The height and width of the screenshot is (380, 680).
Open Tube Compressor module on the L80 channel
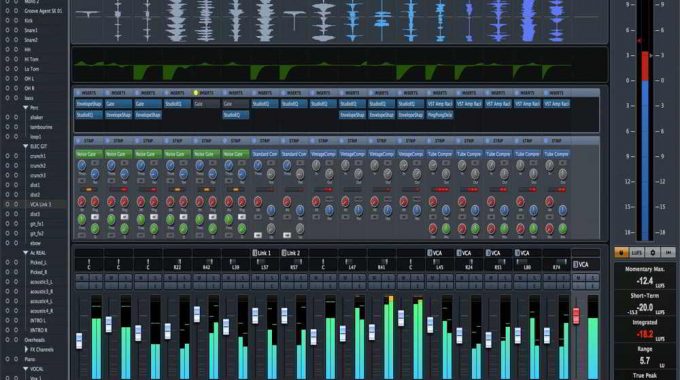[527, 154]
